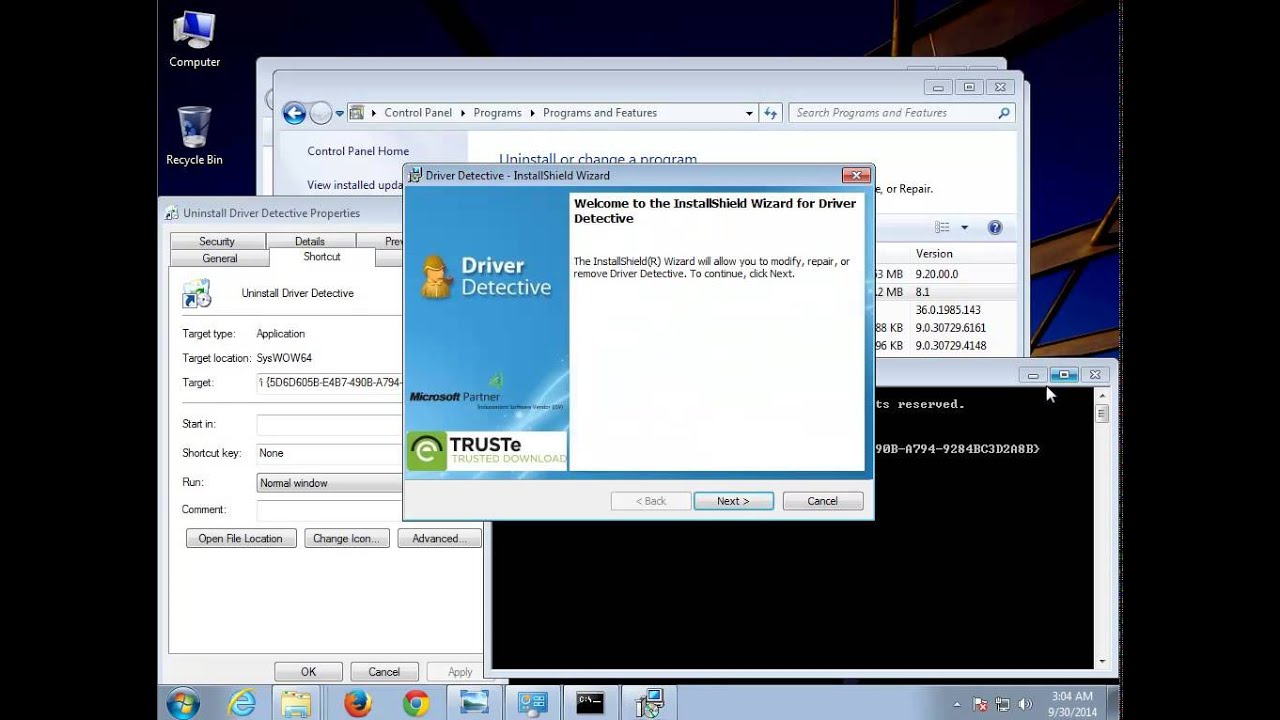1280x720 pixels.
Task: Open the network tray icon
Action: tap(1001, 704)
